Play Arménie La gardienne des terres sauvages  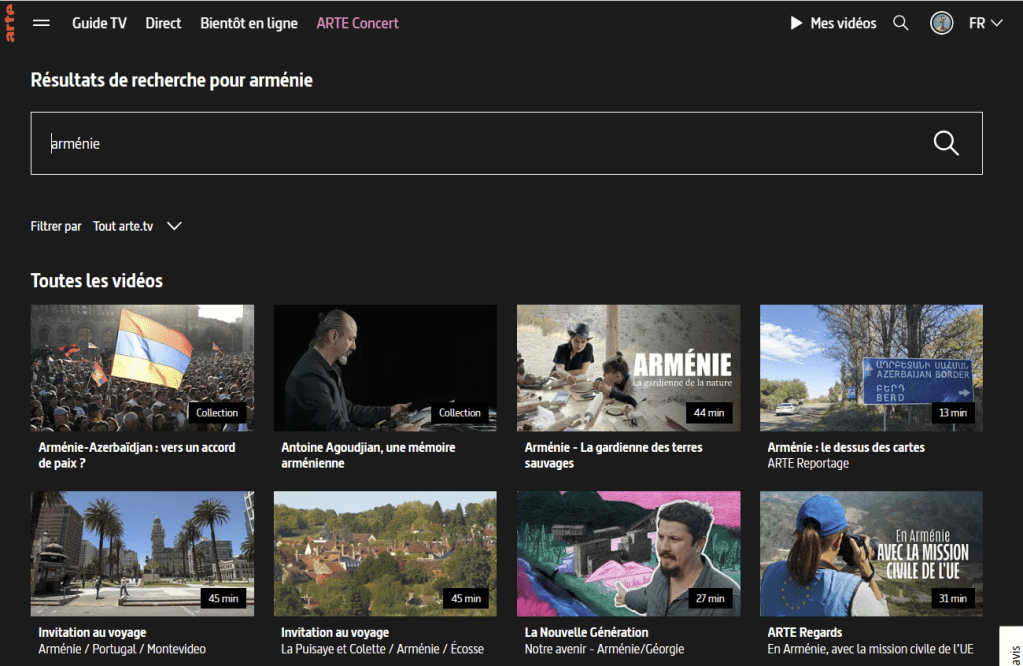pyautogui.click(x=628, y=367)
